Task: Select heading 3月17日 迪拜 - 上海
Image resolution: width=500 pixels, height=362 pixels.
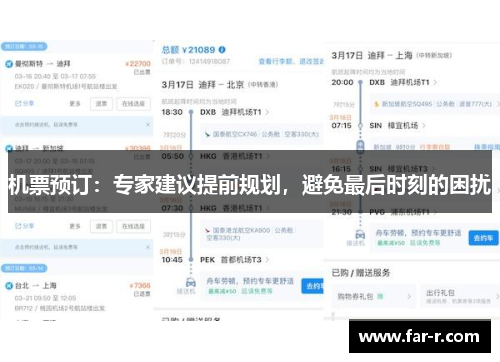Action: [x=372, y=55]
